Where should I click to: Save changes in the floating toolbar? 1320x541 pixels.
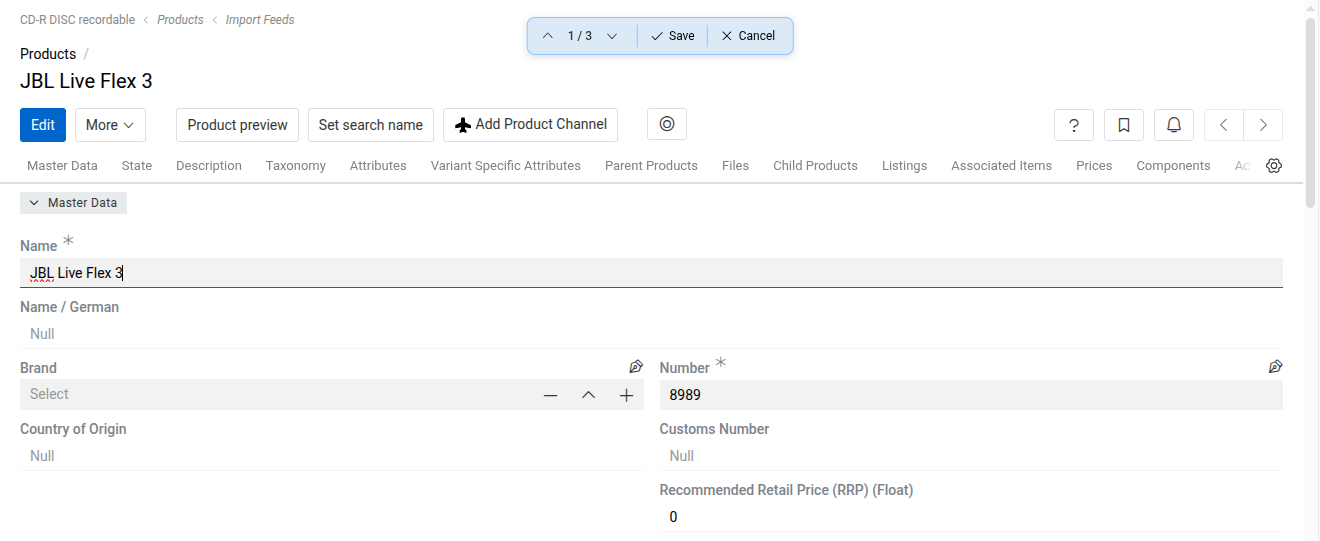point(672,36)
